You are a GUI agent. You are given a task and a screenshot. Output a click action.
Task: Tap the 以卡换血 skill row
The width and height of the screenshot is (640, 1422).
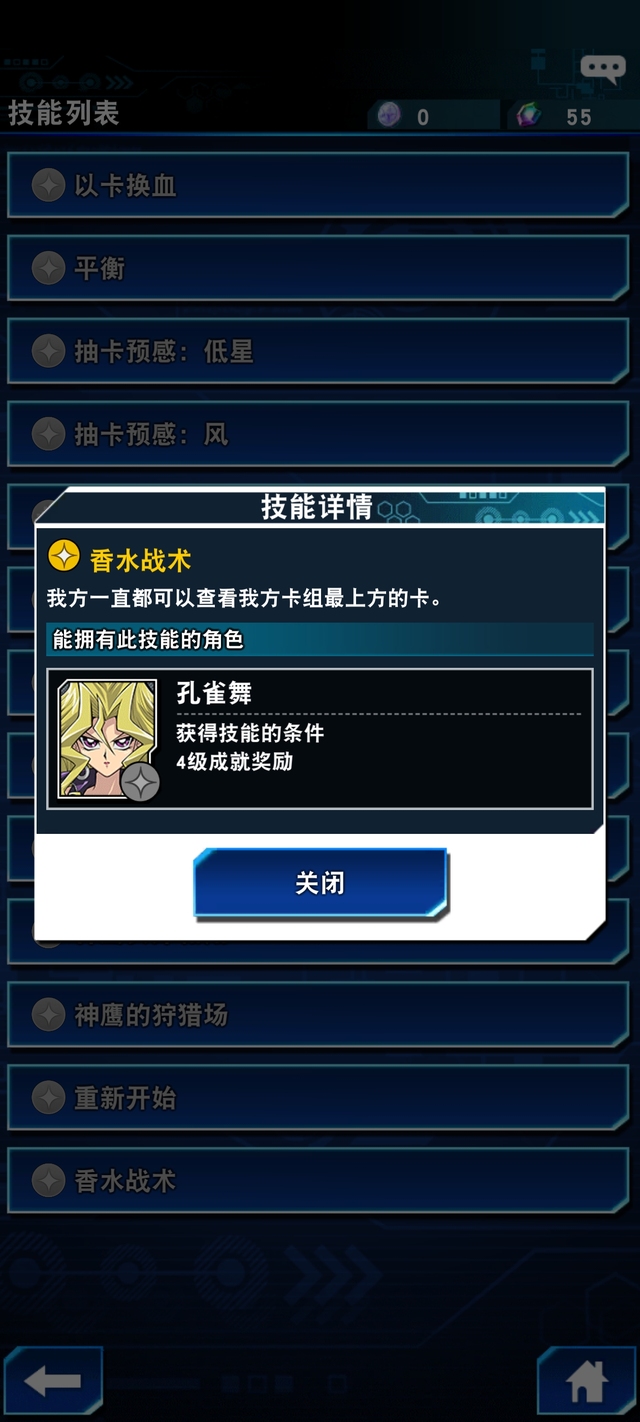pyautogui.click(x=318, y=185)
